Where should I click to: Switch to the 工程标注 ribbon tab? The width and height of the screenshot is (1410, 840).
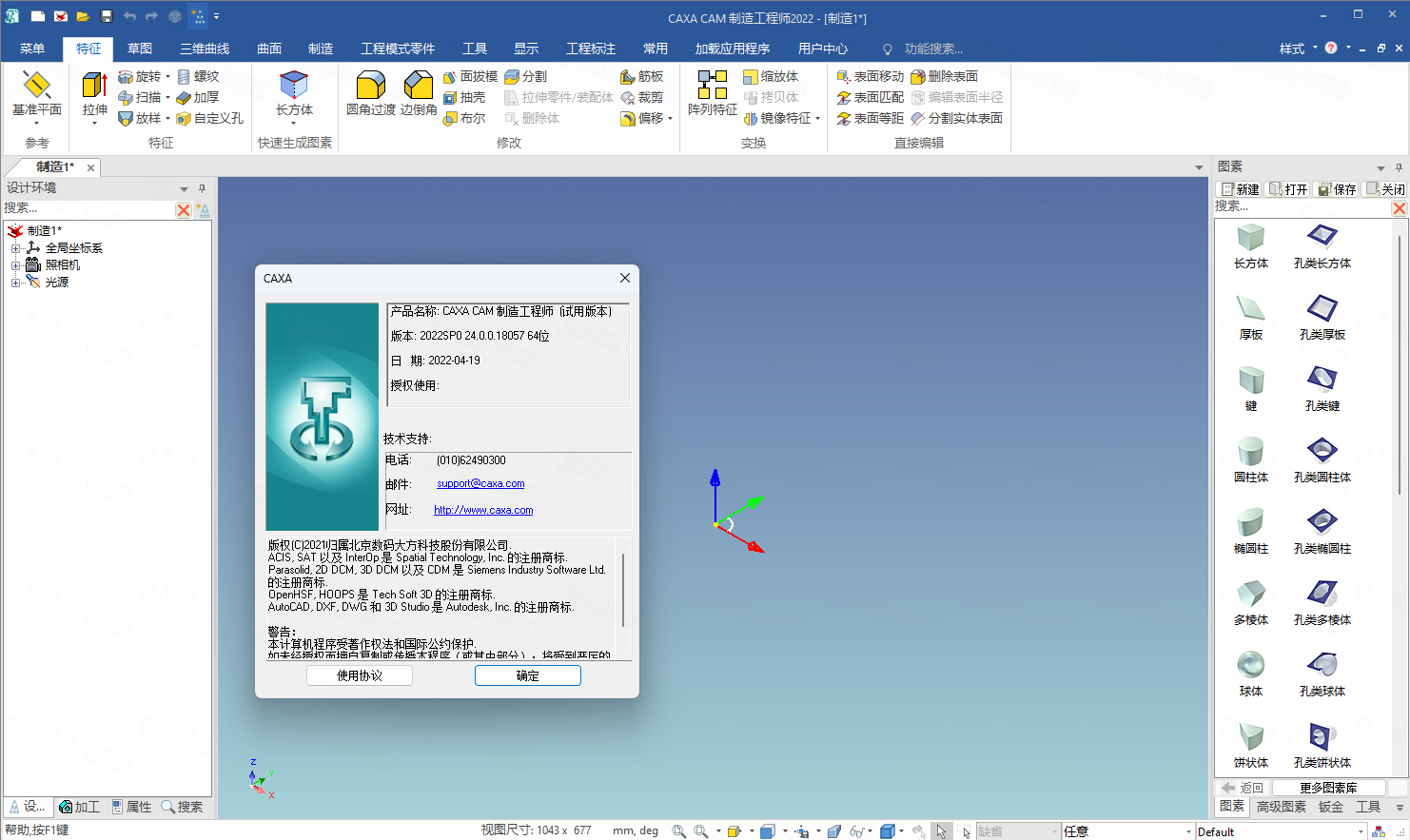[x=591, y=49]
